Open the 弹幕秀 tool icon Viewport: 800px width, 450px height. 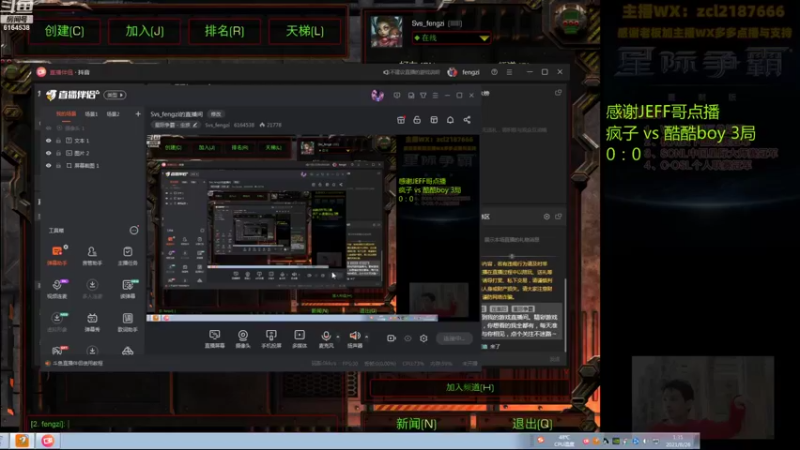pos(92,322)
